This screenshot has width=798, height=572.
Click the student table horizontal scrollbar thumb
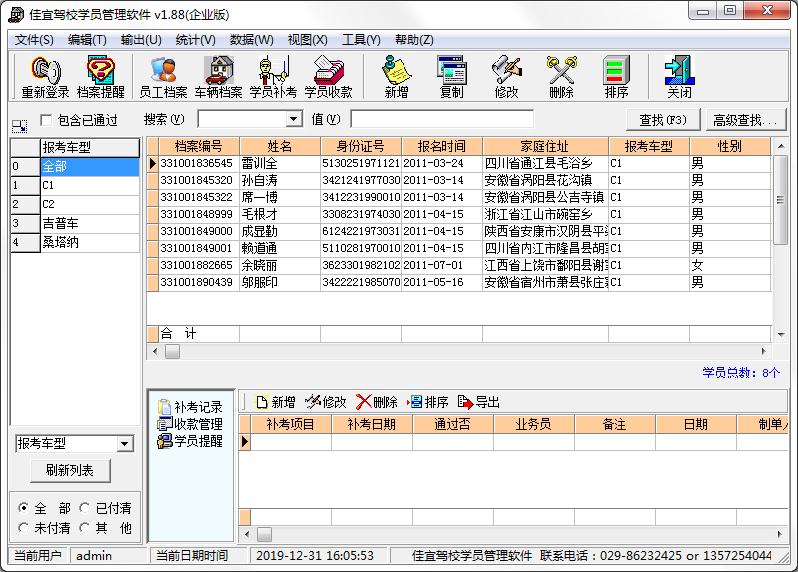tap(173, 352)
